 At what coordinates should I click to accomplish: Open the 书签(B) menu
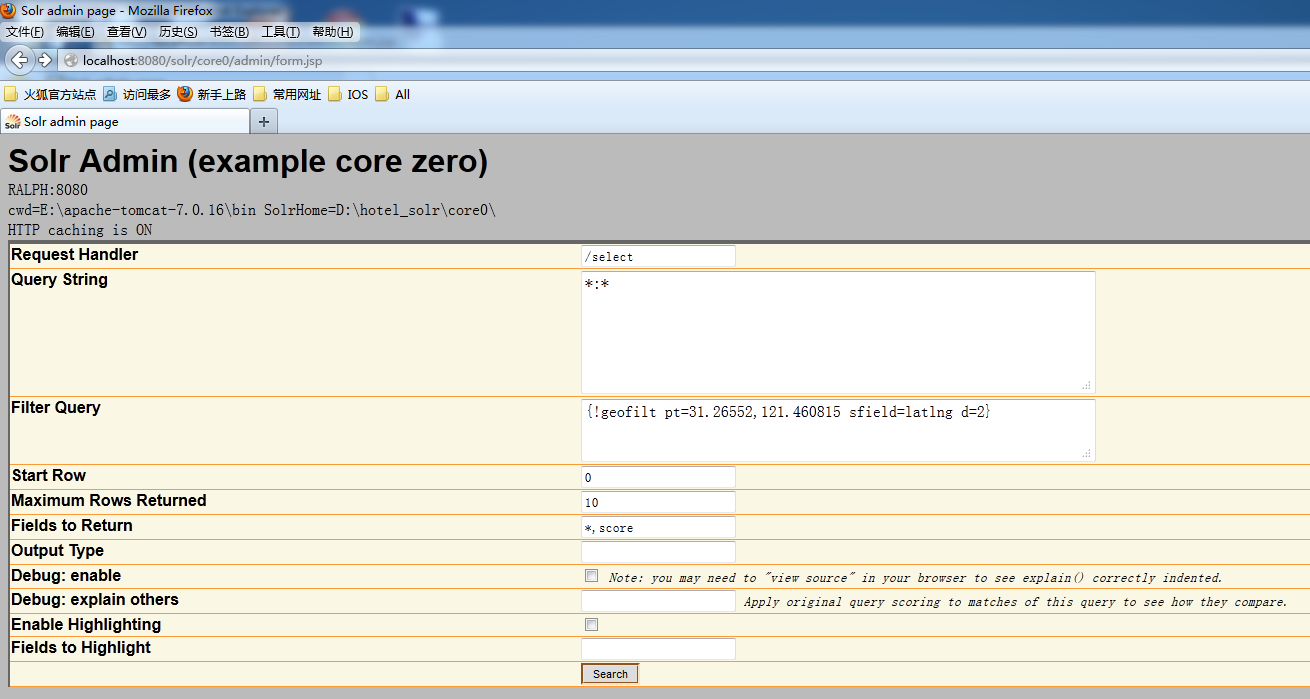point(230,32)
